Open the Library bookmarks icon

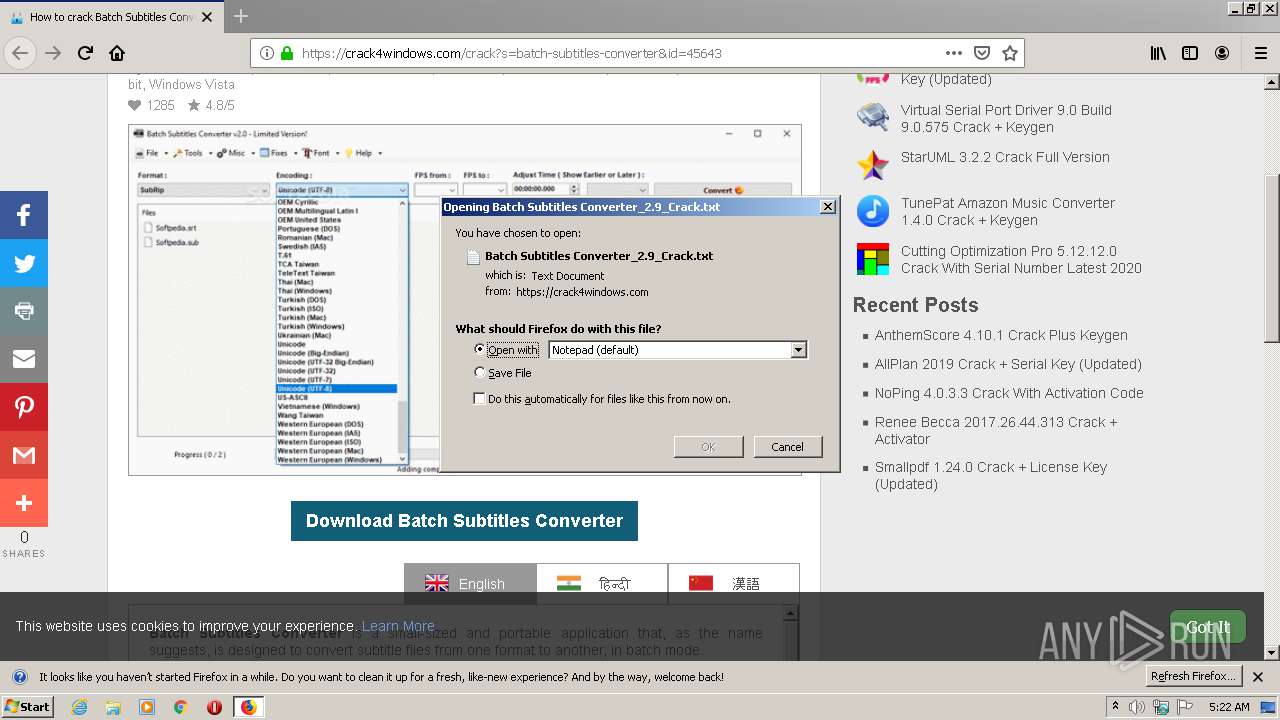pos(1158,53)
